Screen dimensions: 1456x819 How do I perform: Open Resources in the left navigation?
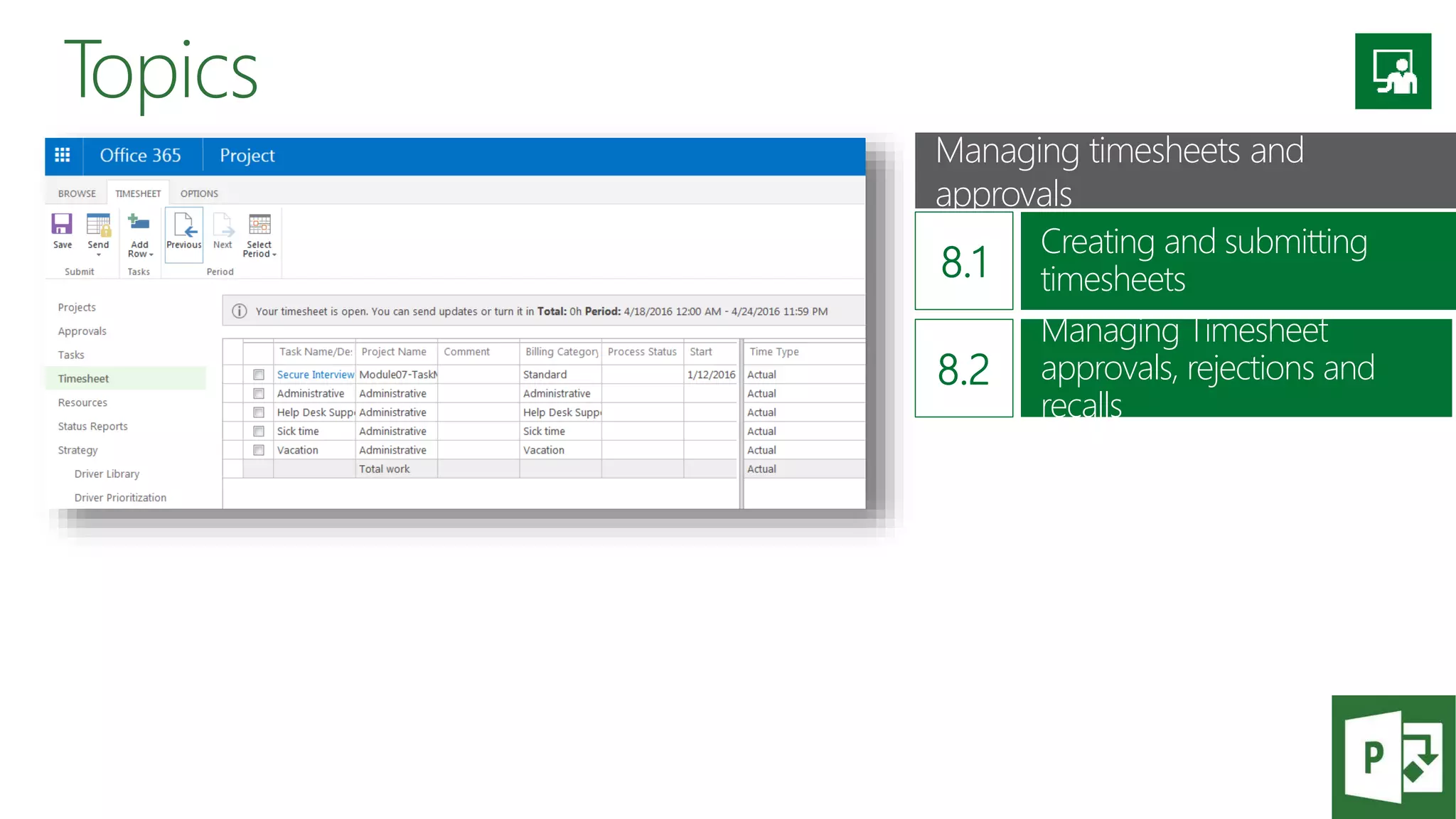click(82, 402)
